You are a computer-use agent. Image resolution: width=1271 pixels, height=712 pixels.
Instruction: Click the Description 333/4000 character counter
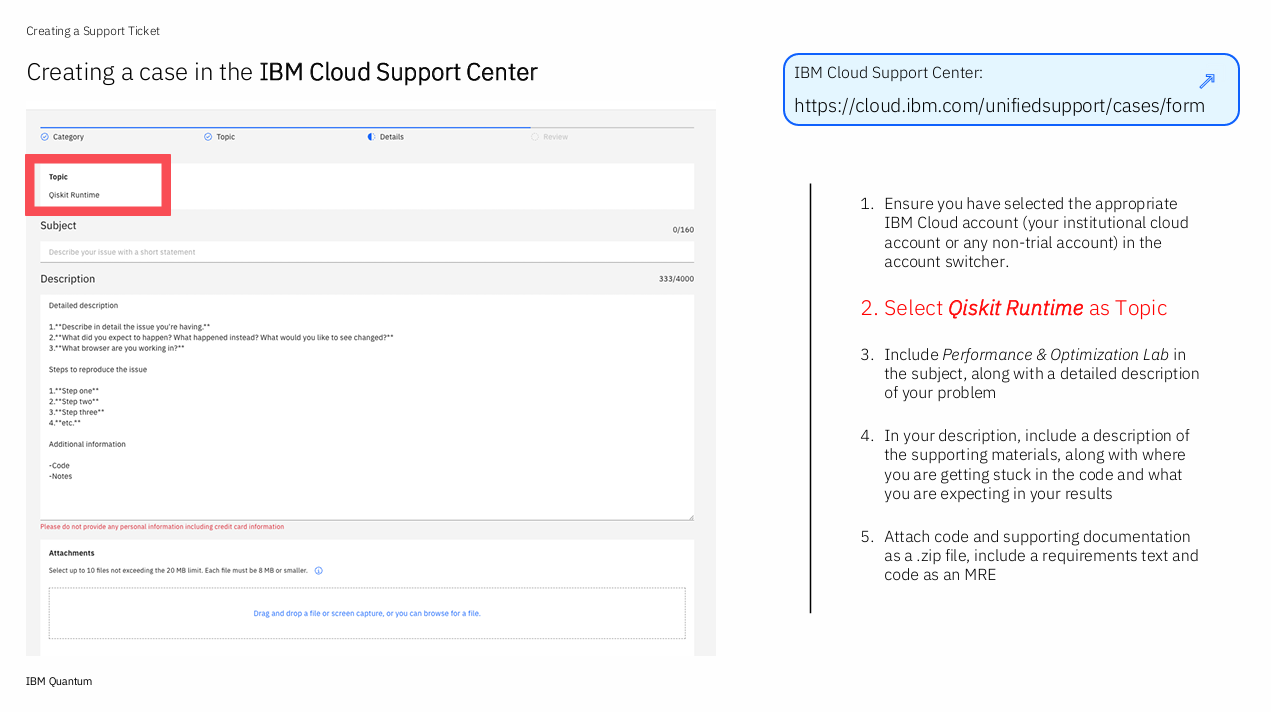(676, 279)
